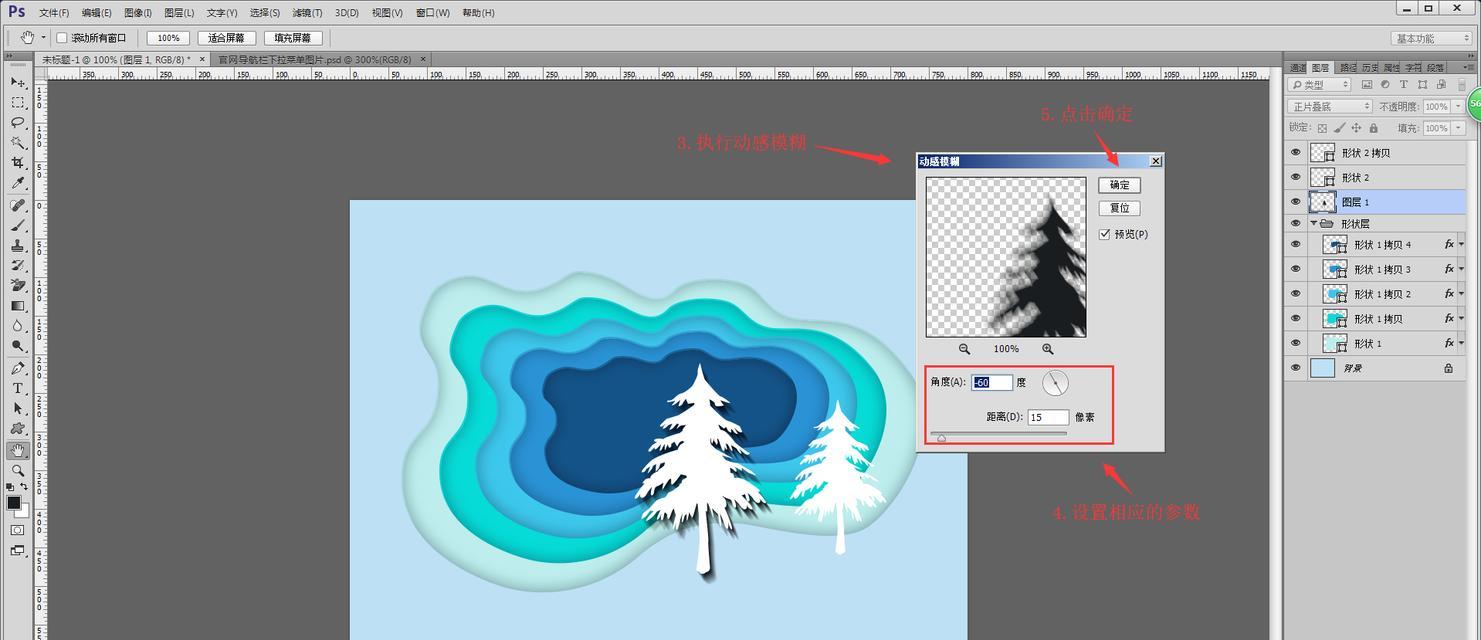Hide the 形状 1 拷贝 4 layer
The width and height of the screenshot is (1481, 640).
point(1296,244)
